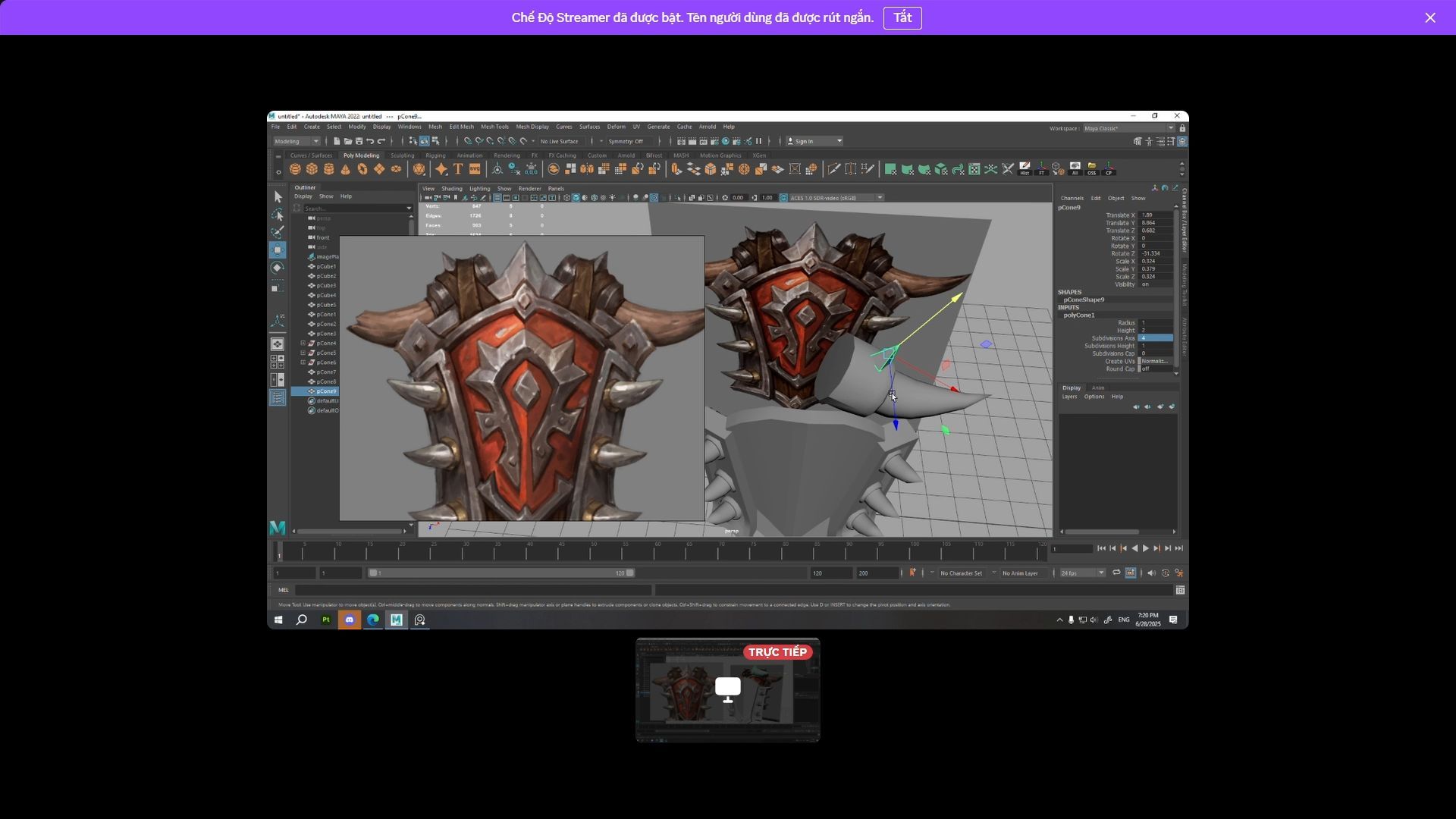Open the Modeling menu set dropdown
The width and height of the screenshot is (1456, 819).
(x=297, y=141)
